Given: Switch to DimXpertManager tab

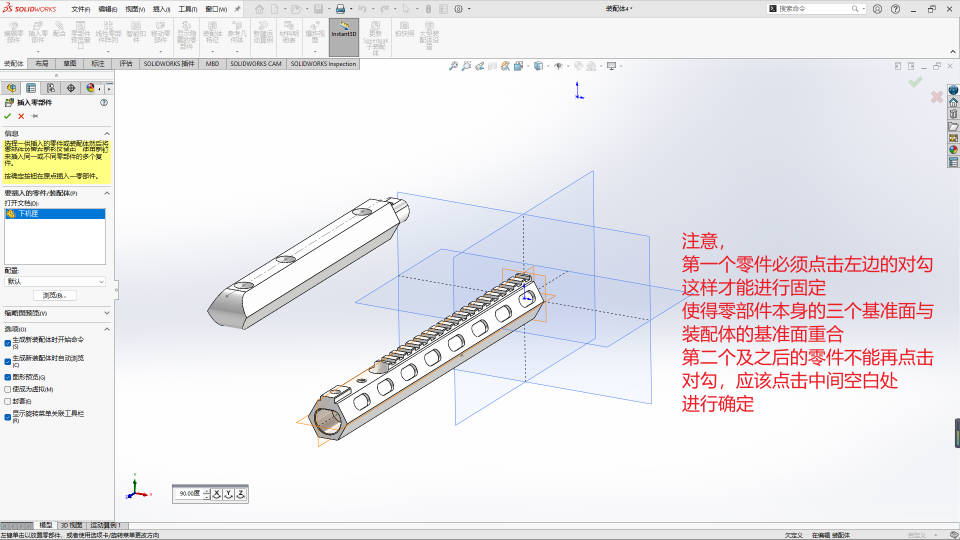Looking at the screenshot, I should point(71,88).
